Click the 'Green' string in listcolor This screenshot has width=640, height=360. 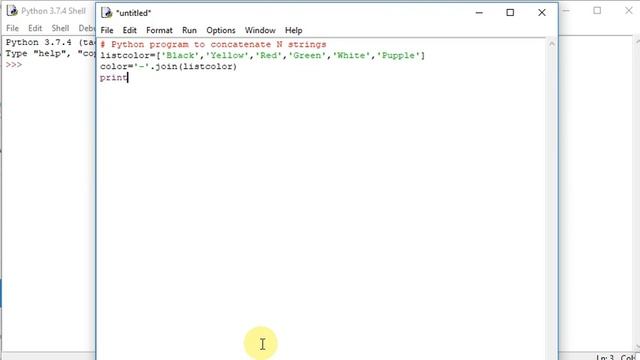[x=307, y=56]
